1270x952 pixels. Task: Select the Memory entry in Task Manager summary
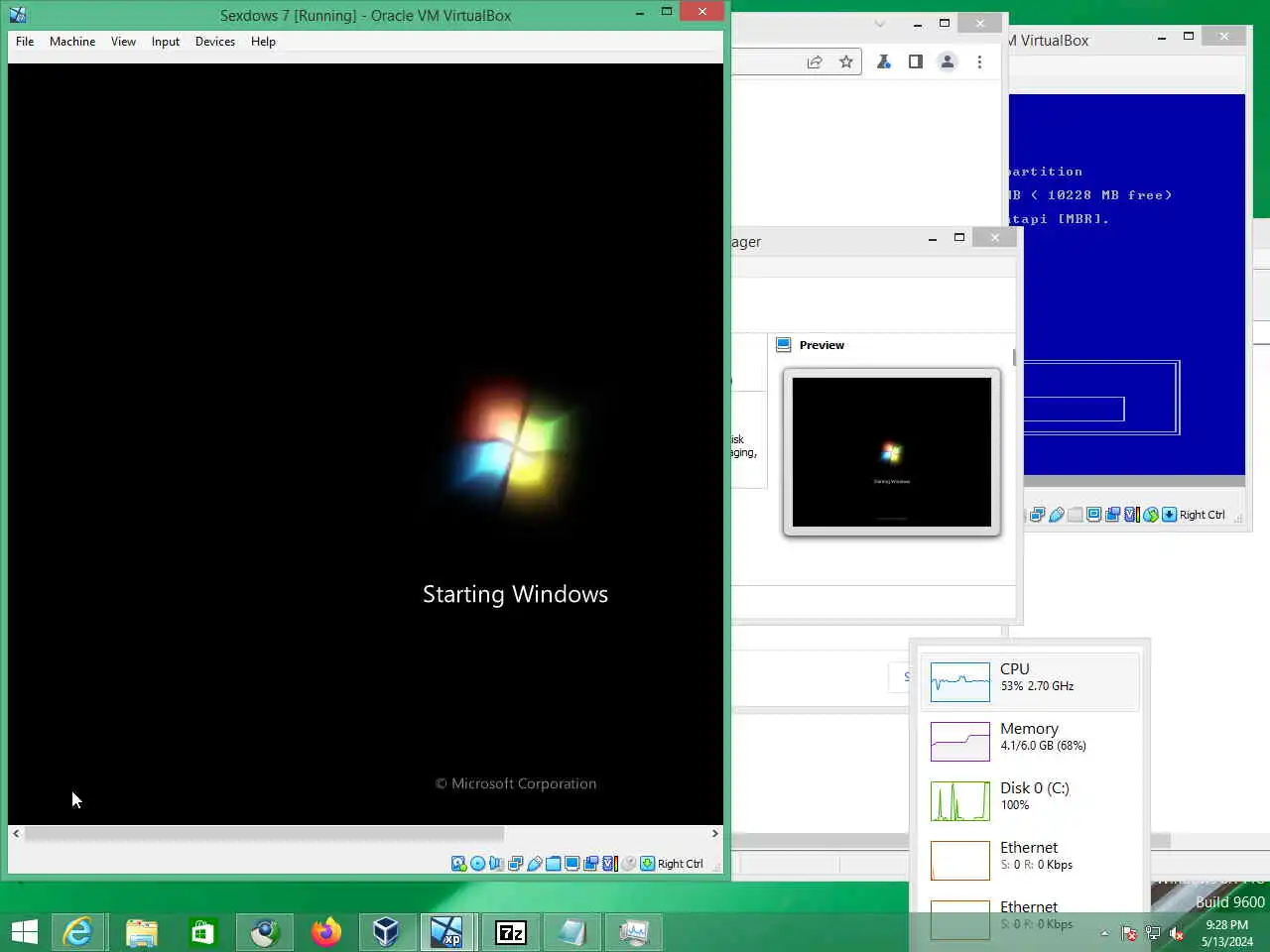1030,742
